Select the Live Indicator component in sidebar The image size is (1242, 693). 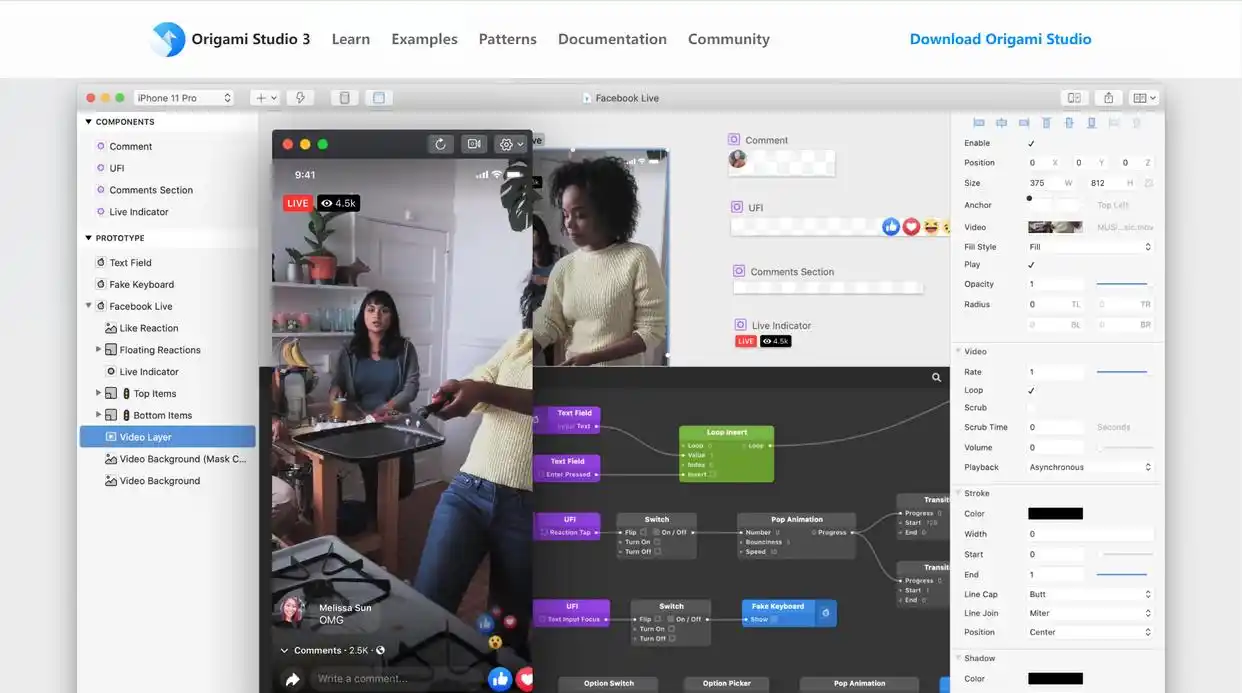click(x=139, y=212)
